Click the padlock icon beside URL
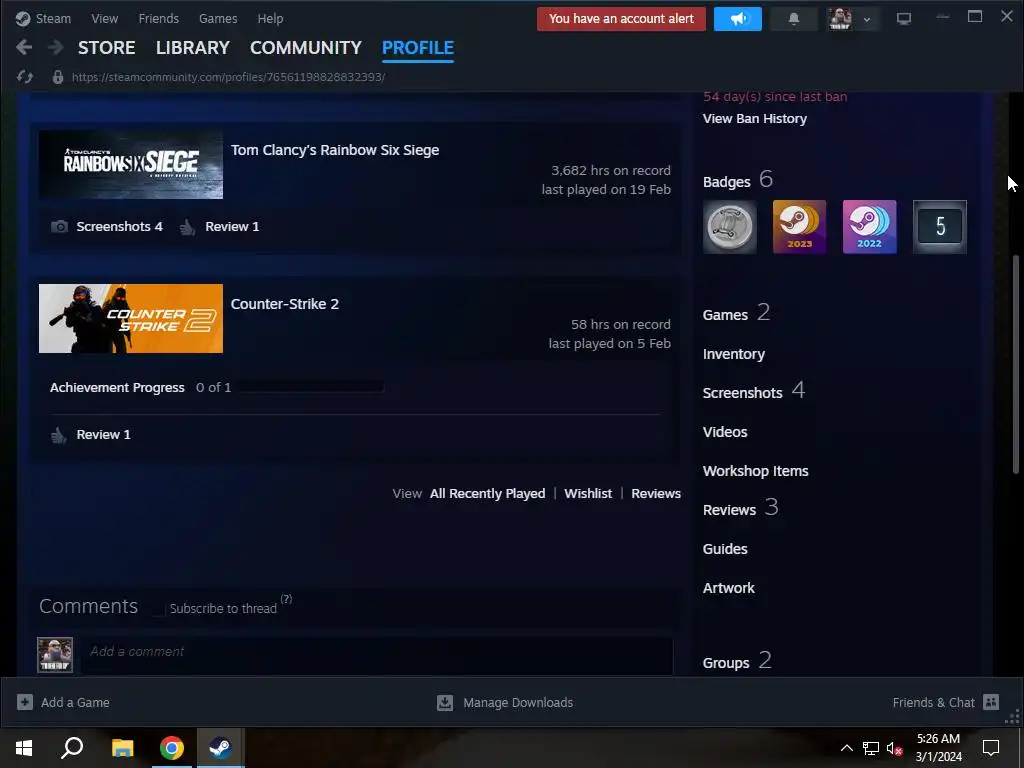 point(58,77)
